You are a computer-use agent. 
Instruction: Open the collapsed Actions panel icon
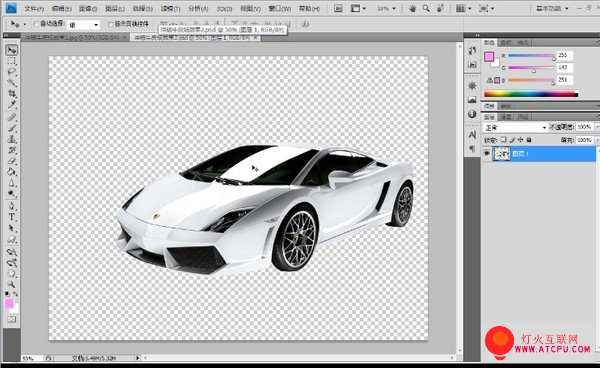tap(472, 65)
